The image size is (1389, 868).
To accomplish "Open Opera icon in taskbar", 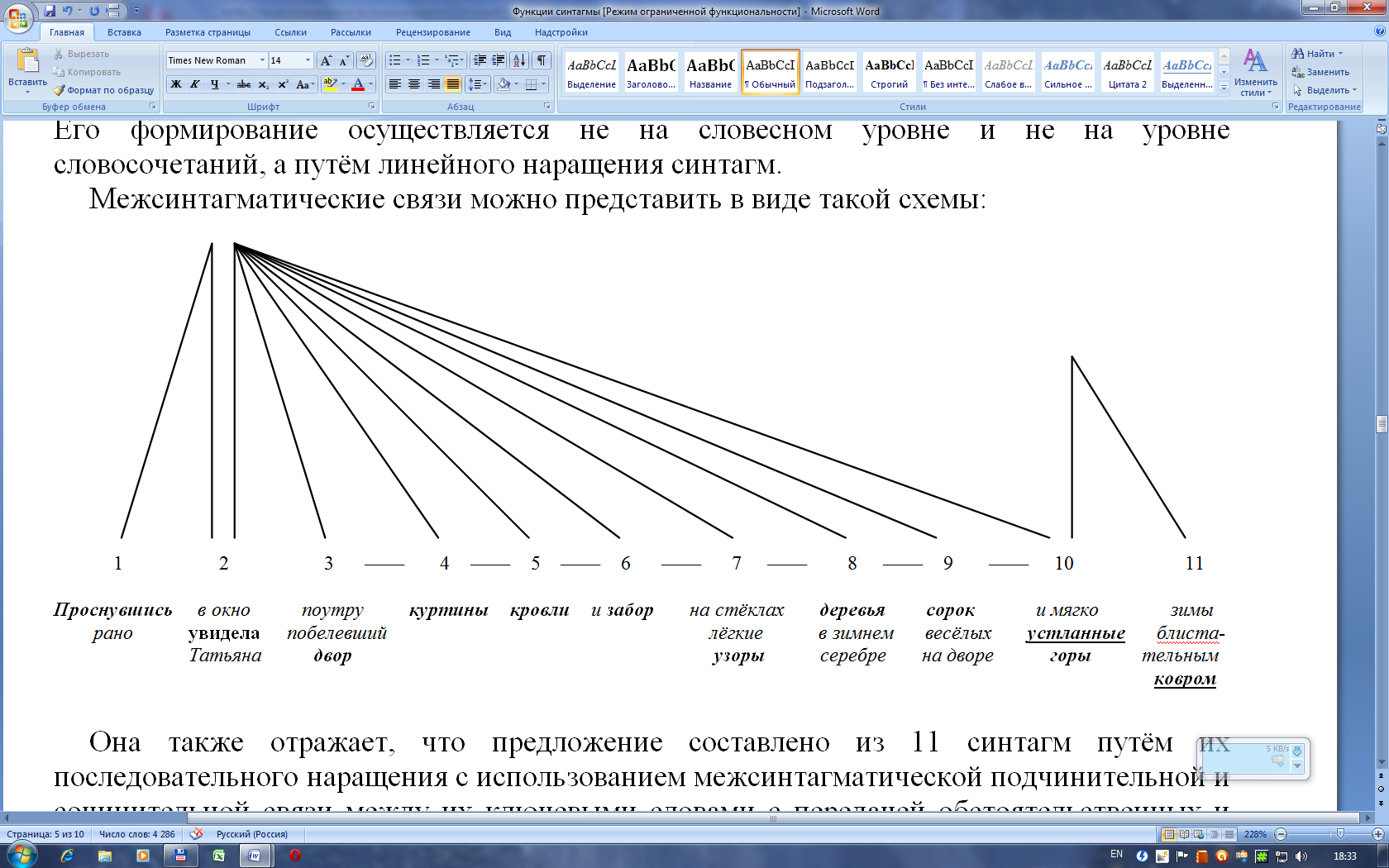I will (x=295, y=856).
